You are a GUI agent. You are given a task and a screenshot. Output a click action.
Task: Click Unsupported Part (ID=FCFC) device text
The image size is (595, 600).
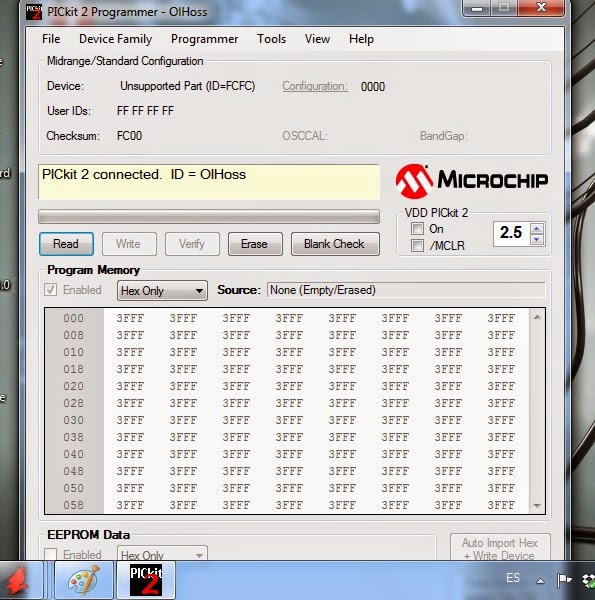coord(187,86)
